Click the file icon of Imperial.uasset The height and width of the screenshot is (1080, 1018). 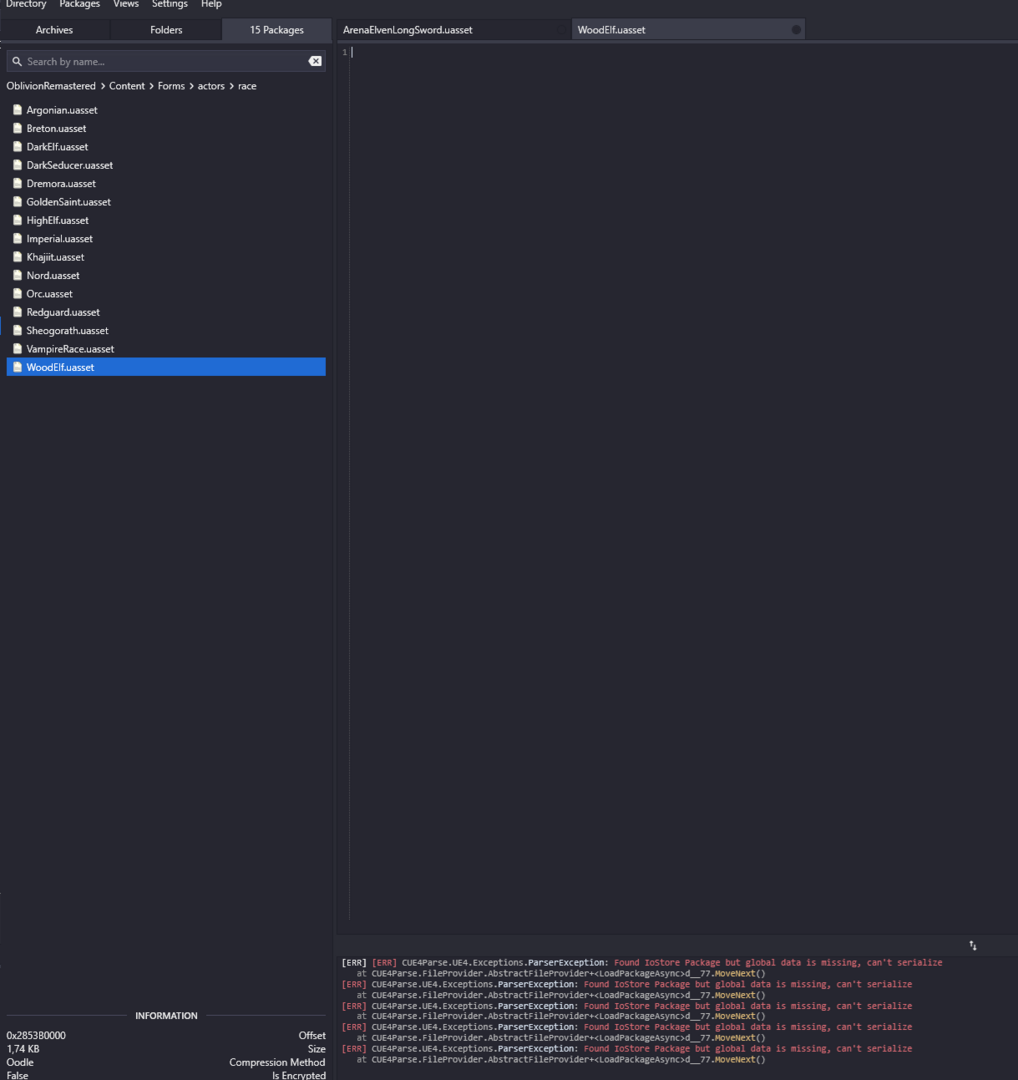[x=17, y=238]
